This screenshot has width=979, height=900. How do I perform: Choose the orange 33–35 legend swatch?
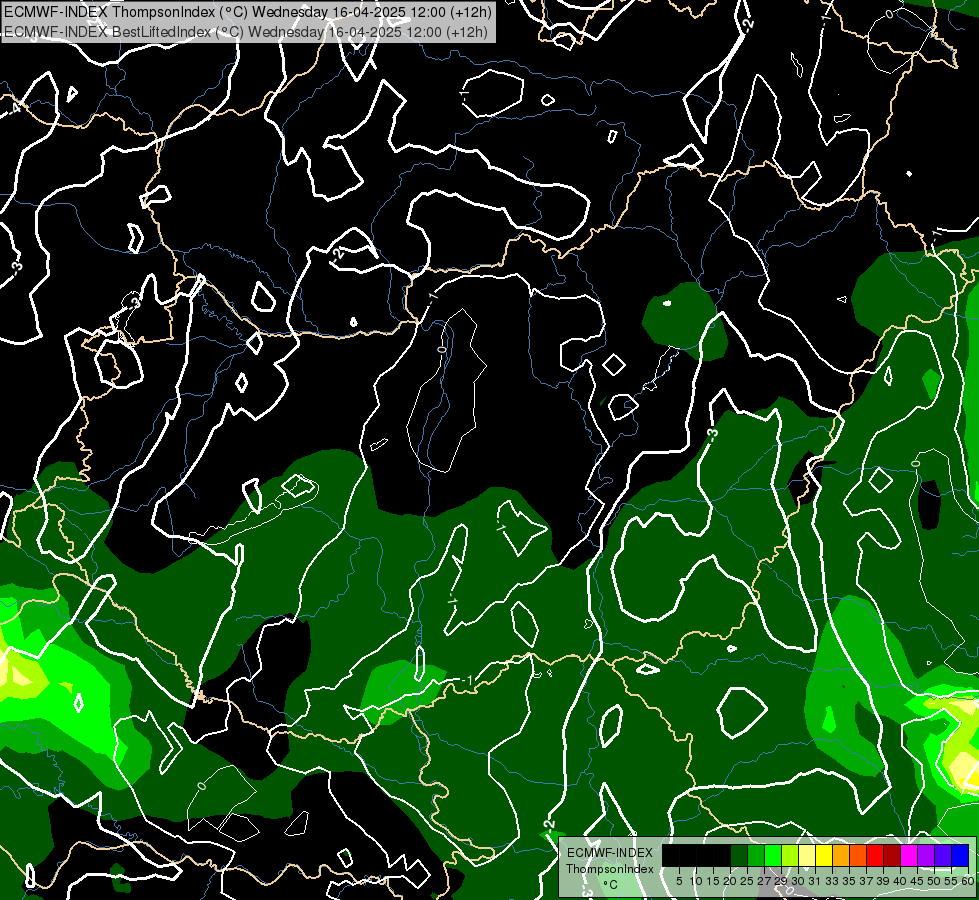pyautogui.click(x=841, y=855)
